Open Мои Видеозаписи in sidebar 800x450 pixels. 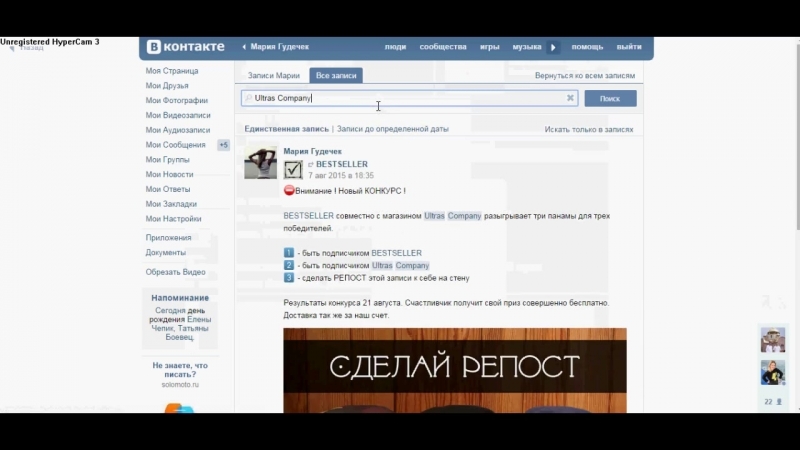tap(178, 115)
